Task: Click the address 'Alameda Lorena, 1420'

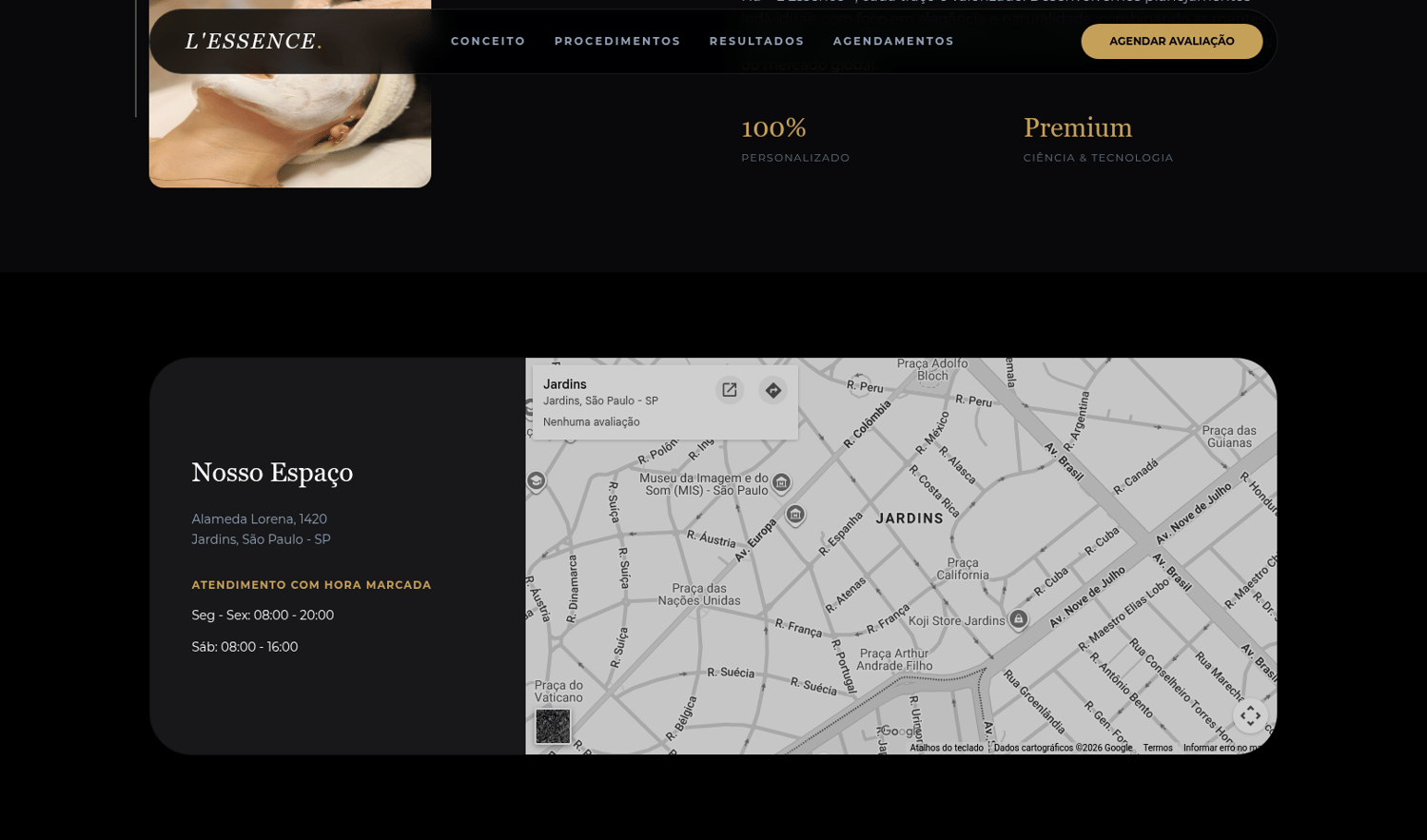Action: (x=260, y=518)
